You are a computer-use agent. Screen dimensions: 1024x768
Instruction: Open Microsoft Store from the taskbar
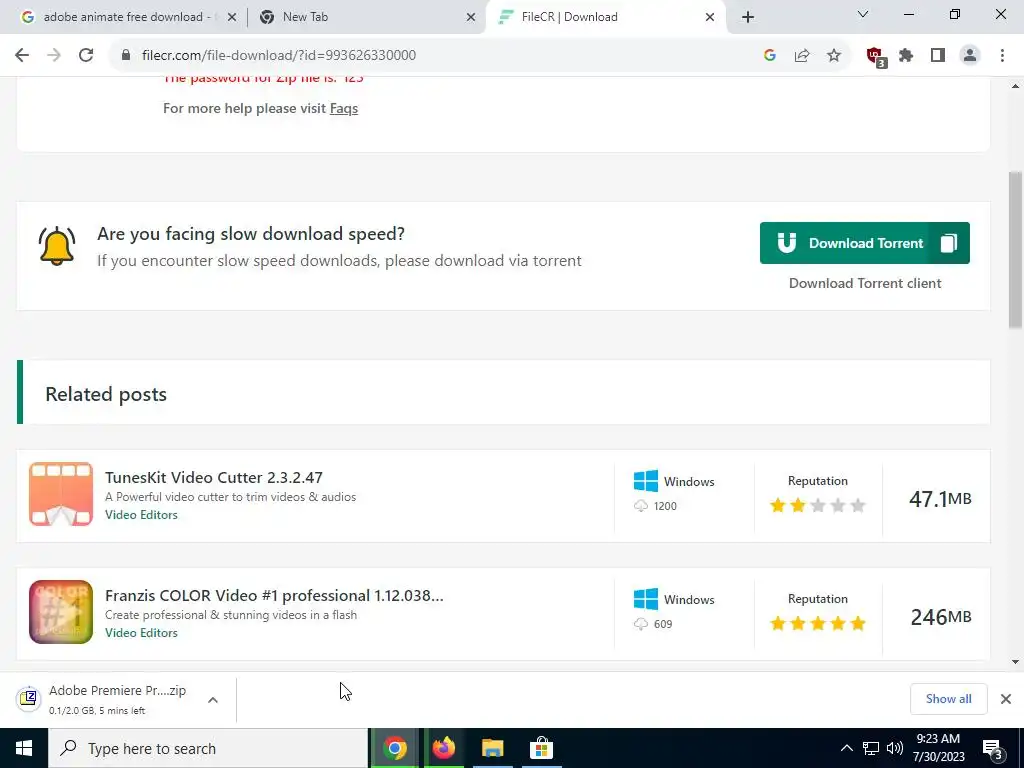[x=541, y=748]
